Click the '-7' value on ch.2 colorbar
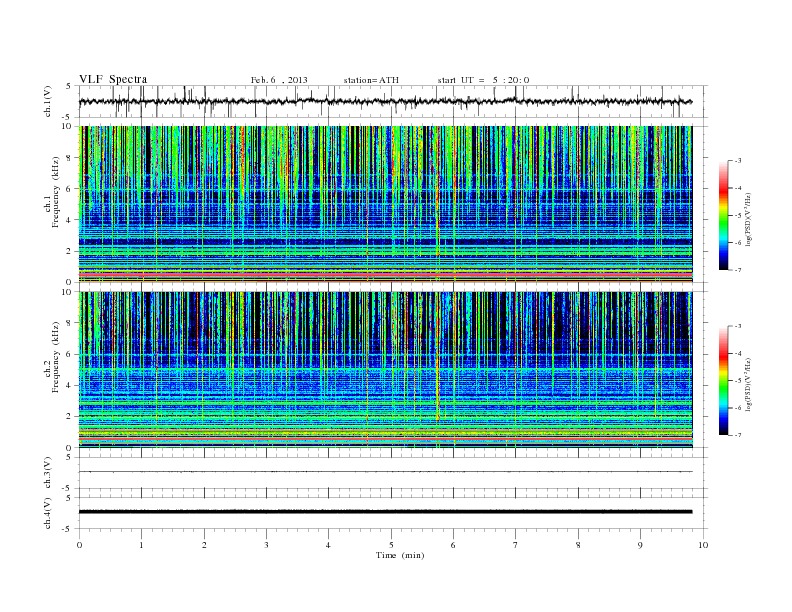 pos(738,435)
